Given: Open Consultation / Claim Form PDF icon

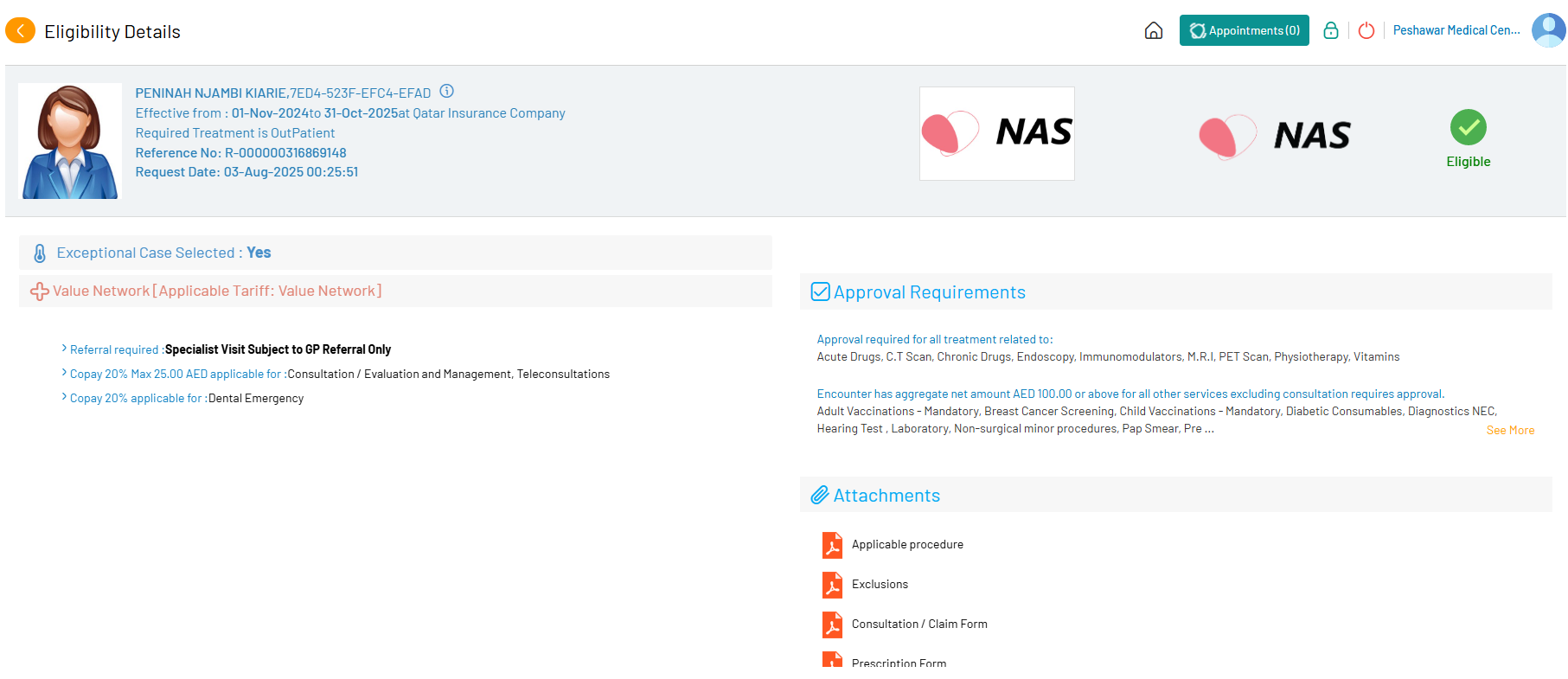Looking at the screenshot, I should point(832,625).
